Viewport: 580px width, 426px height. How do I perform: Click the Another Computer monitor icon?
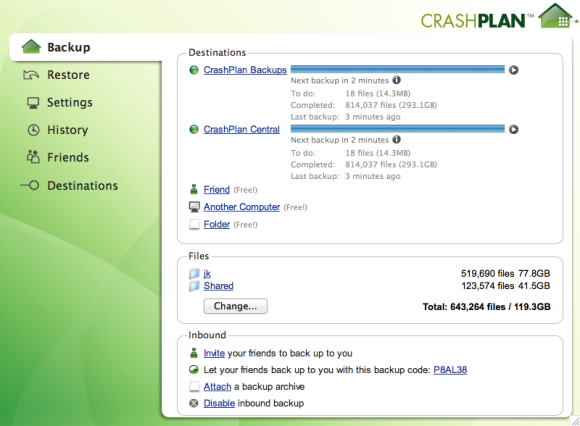point(194,207)
